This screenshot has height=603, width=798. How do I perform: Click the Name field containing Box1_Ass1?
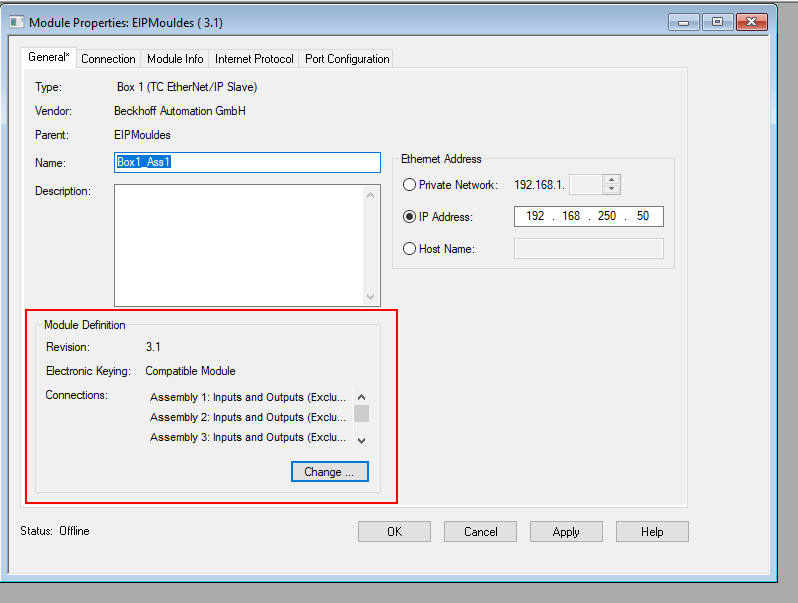coord(247,162)
